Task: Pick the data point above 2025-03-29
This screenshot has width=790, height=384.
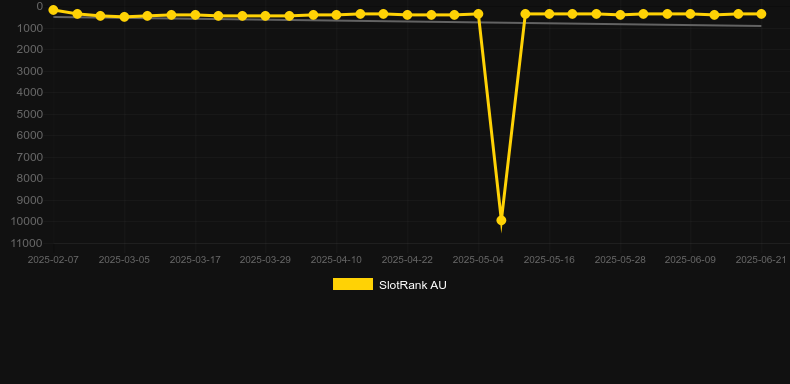Action: [266, 16]
